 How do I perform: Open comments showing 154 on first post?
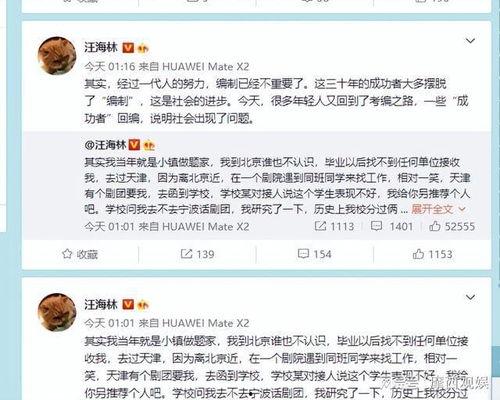[x=315, y=254]
